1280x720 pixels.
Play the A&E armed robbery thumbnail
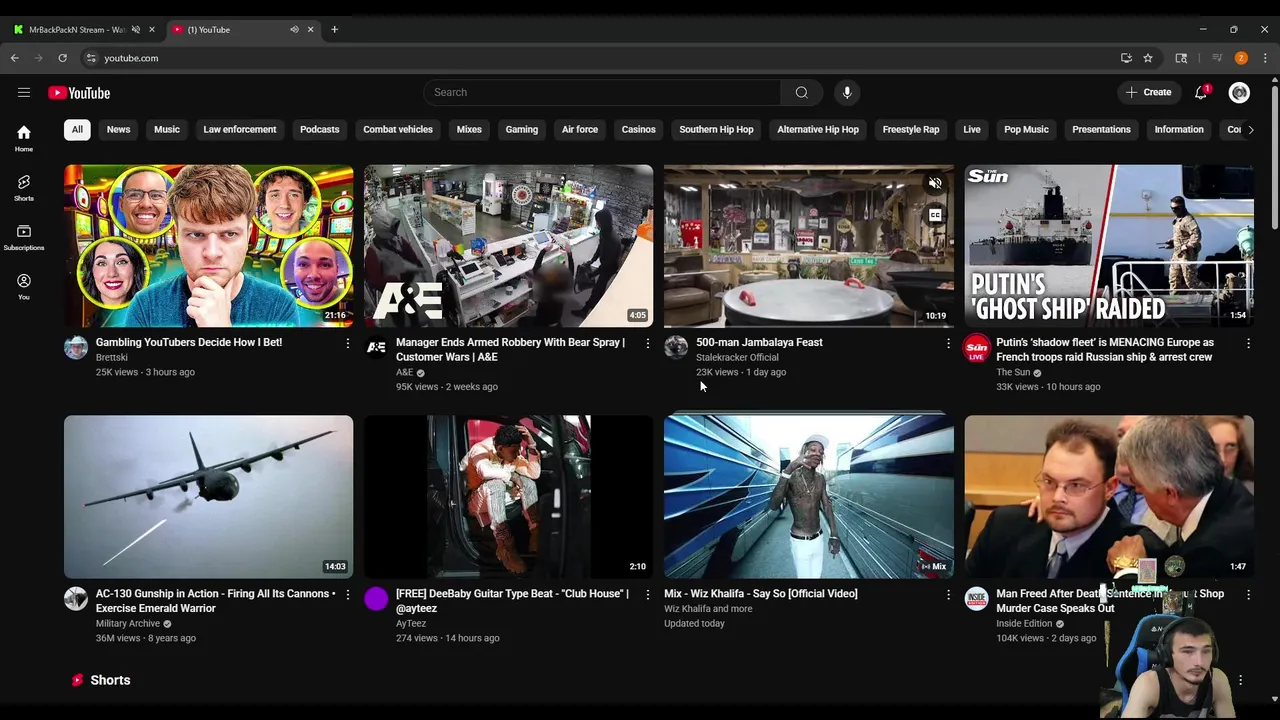point(508,246)
